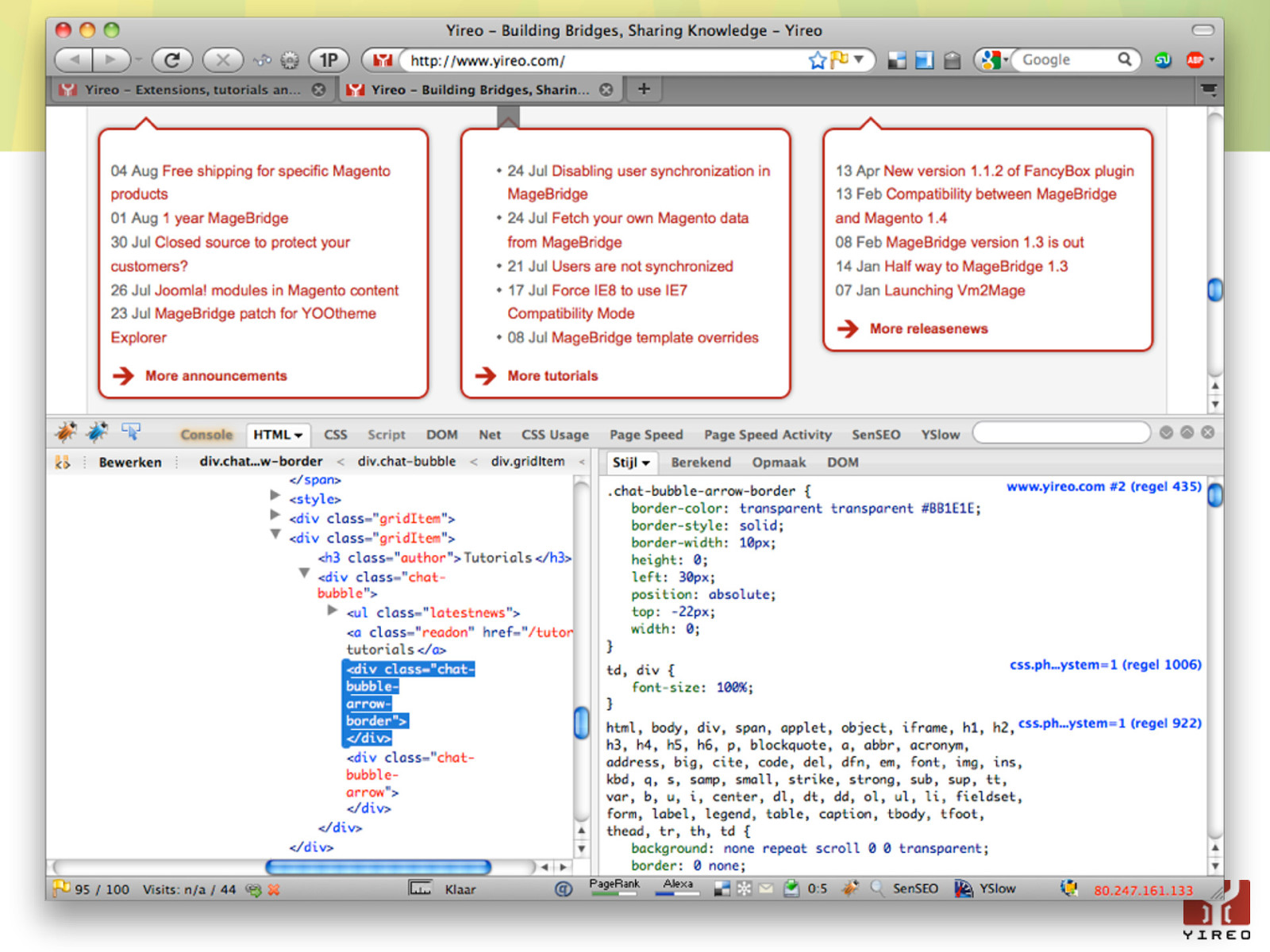Expand the ul latestnews node
This screenshot has width=1270, height=952.
[x=333, y=610]
